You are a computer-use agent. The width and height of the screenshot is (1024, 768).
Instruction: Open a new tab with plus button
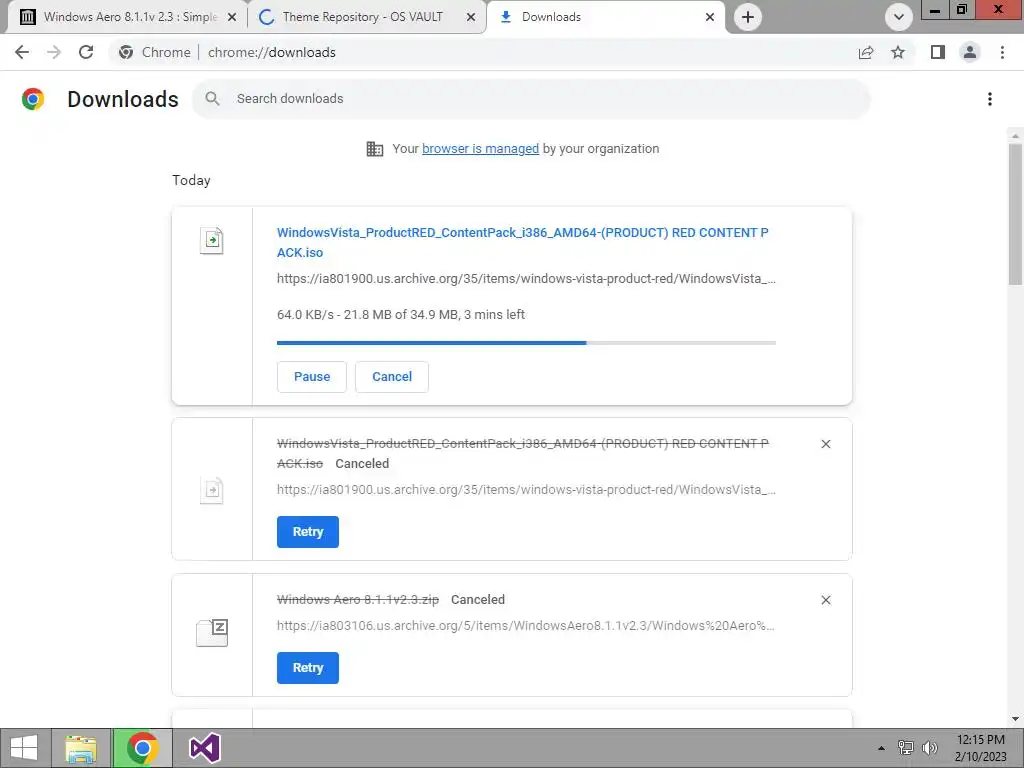click(x=748, y=17)
